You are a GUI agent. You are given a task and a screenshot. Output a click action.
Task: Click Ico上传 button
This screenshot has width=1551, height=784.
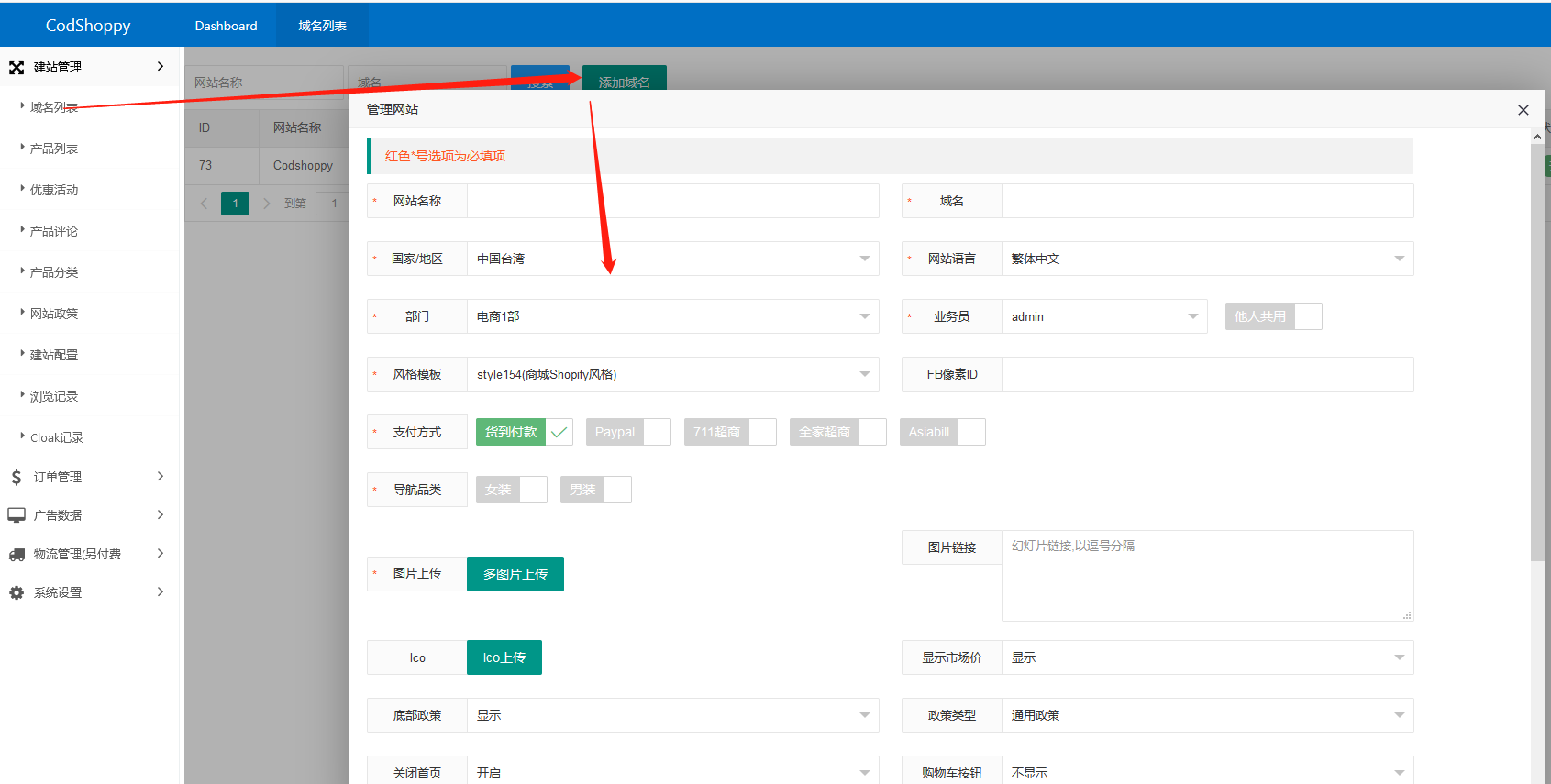pos(504,657)
